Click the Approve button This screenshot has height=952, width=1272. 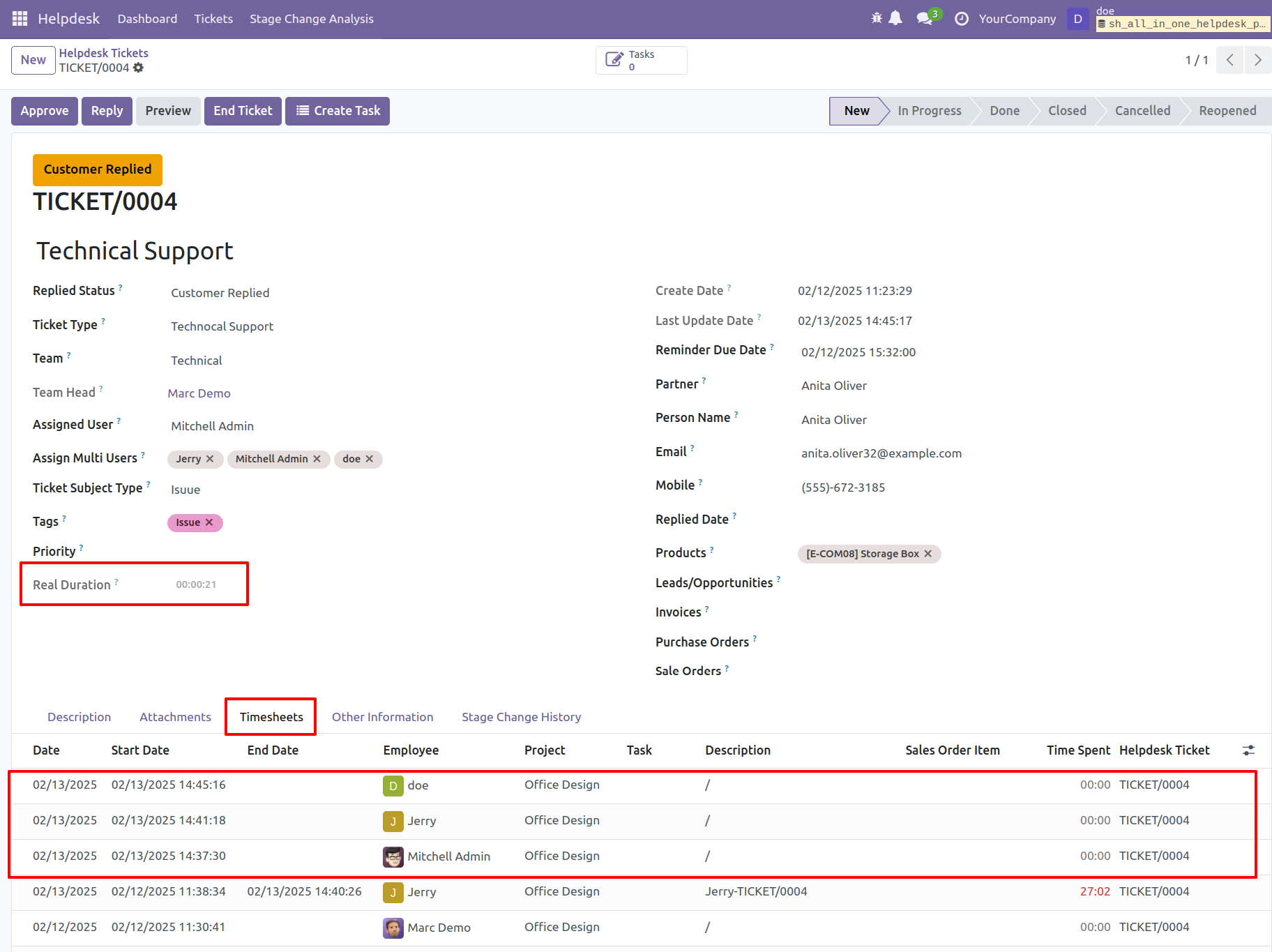(x=45, y=111)
